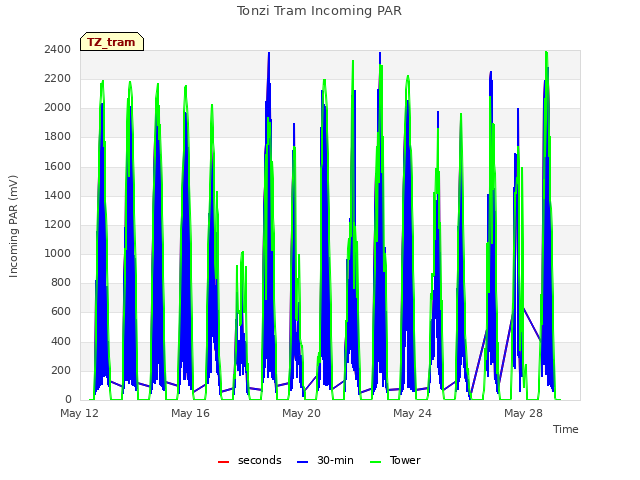Click the 2400 y-axis tick label
640x480 pixels.
[x=58, y=49]
